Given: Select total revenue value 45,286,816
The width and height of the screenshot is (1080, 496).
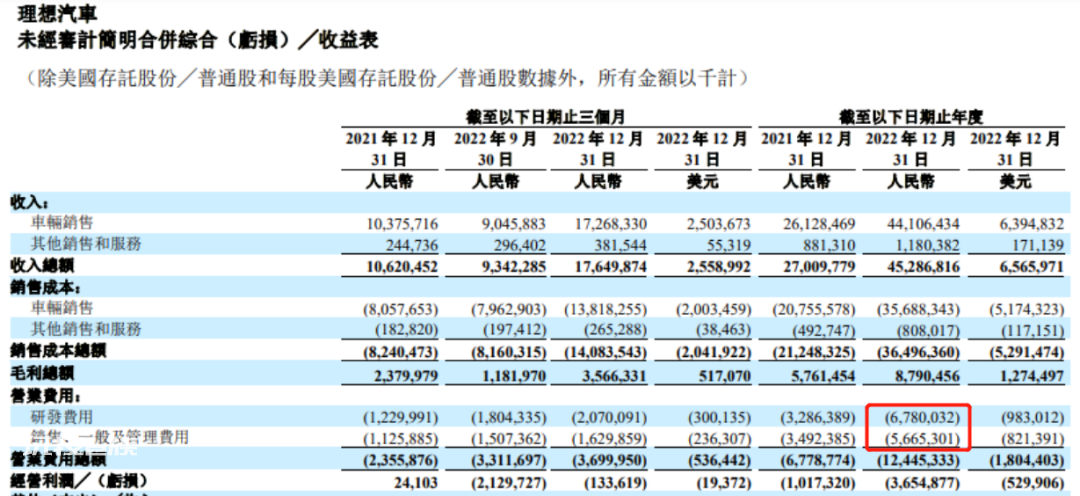Looking at the screenshot, I should coord(915,265).
